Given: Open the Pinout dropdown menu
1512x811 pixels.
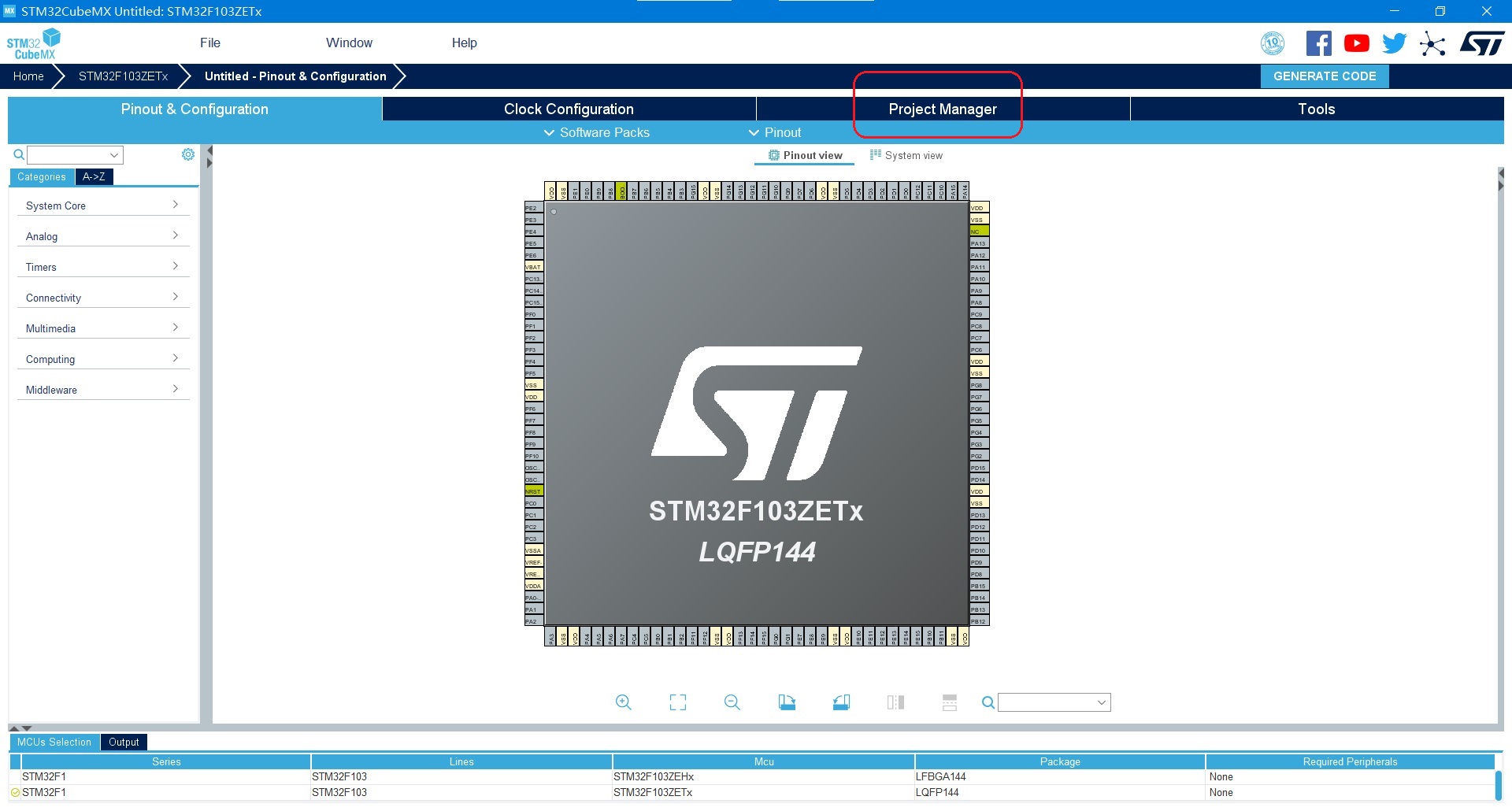Looking at the screenshot, I should pyautogui.click(x=775, y=132).
